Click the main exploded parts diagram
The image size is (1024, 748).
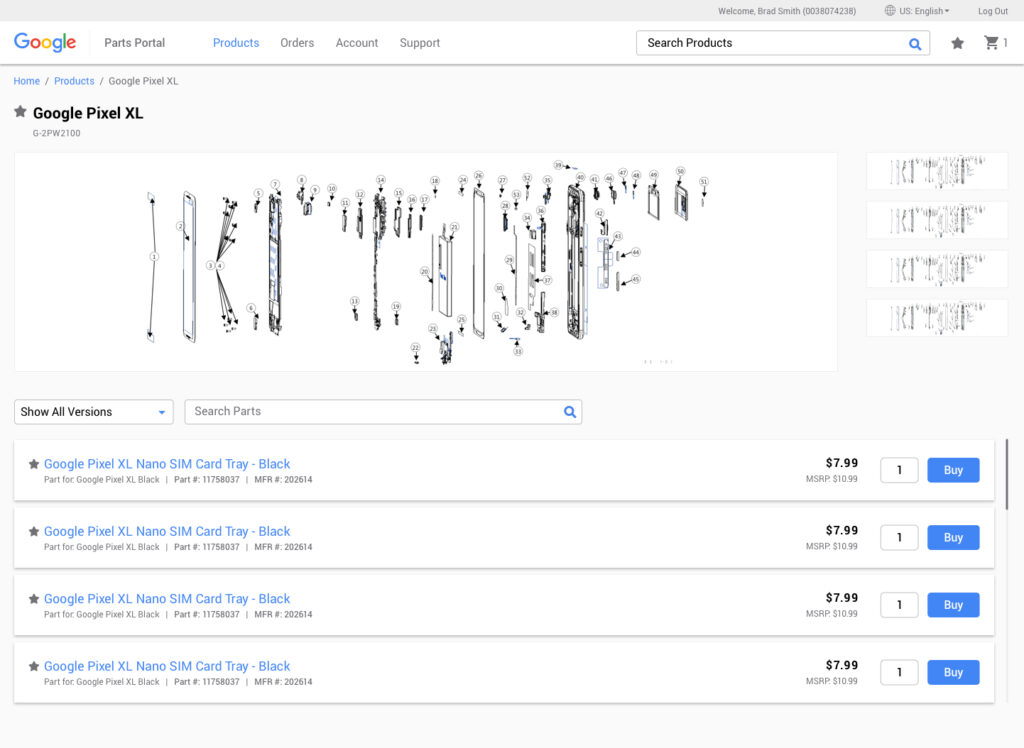coord(426,262)
